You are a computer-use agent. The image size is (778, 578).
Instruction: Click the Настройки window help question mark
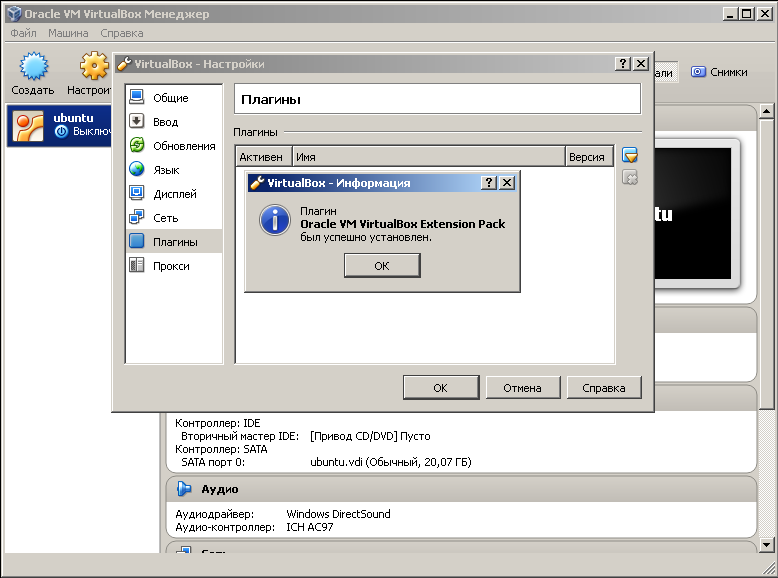623,64
